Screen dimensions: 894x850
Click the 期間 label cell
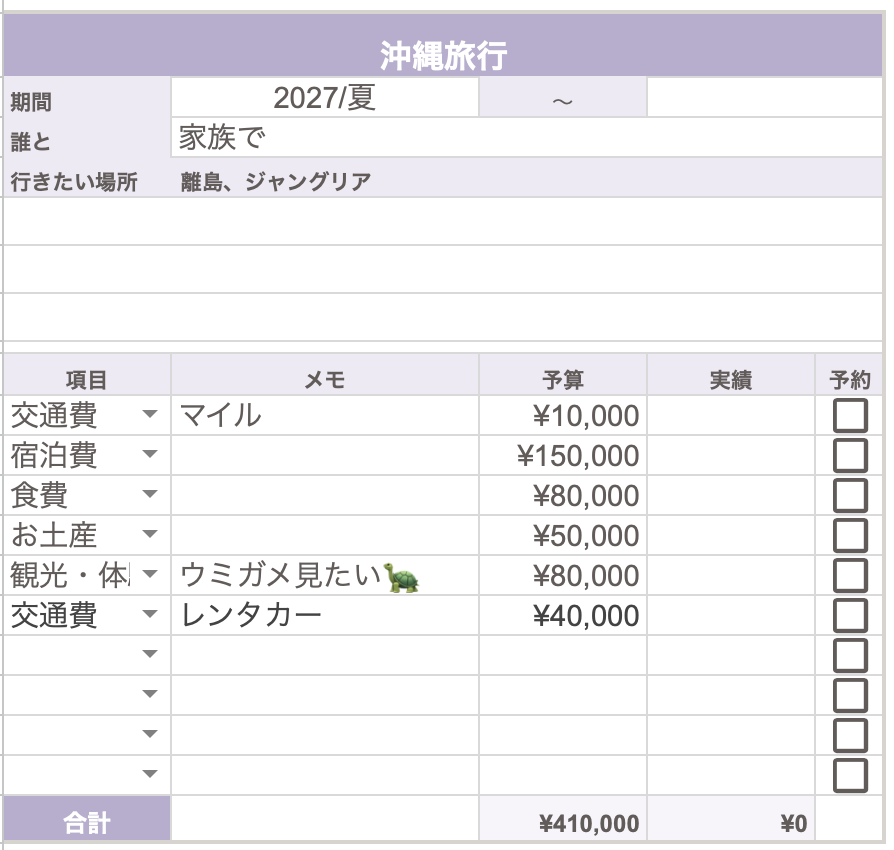click(x=87, y=97)
